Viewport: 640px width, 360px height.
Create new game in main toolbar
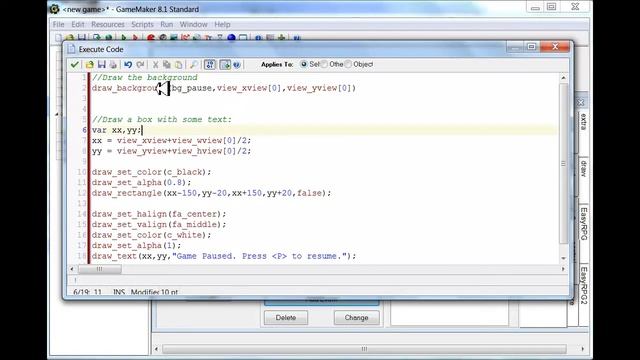click(x=58, y=38)
